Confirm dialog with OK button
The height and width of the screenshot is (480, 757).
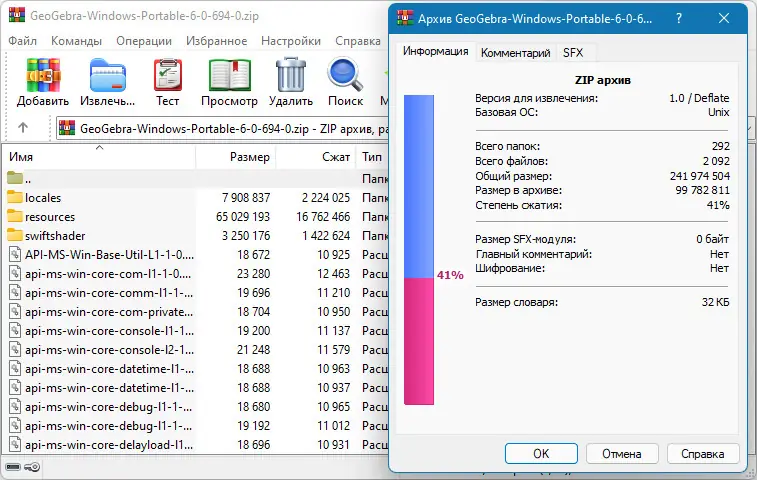click(541, 453)
